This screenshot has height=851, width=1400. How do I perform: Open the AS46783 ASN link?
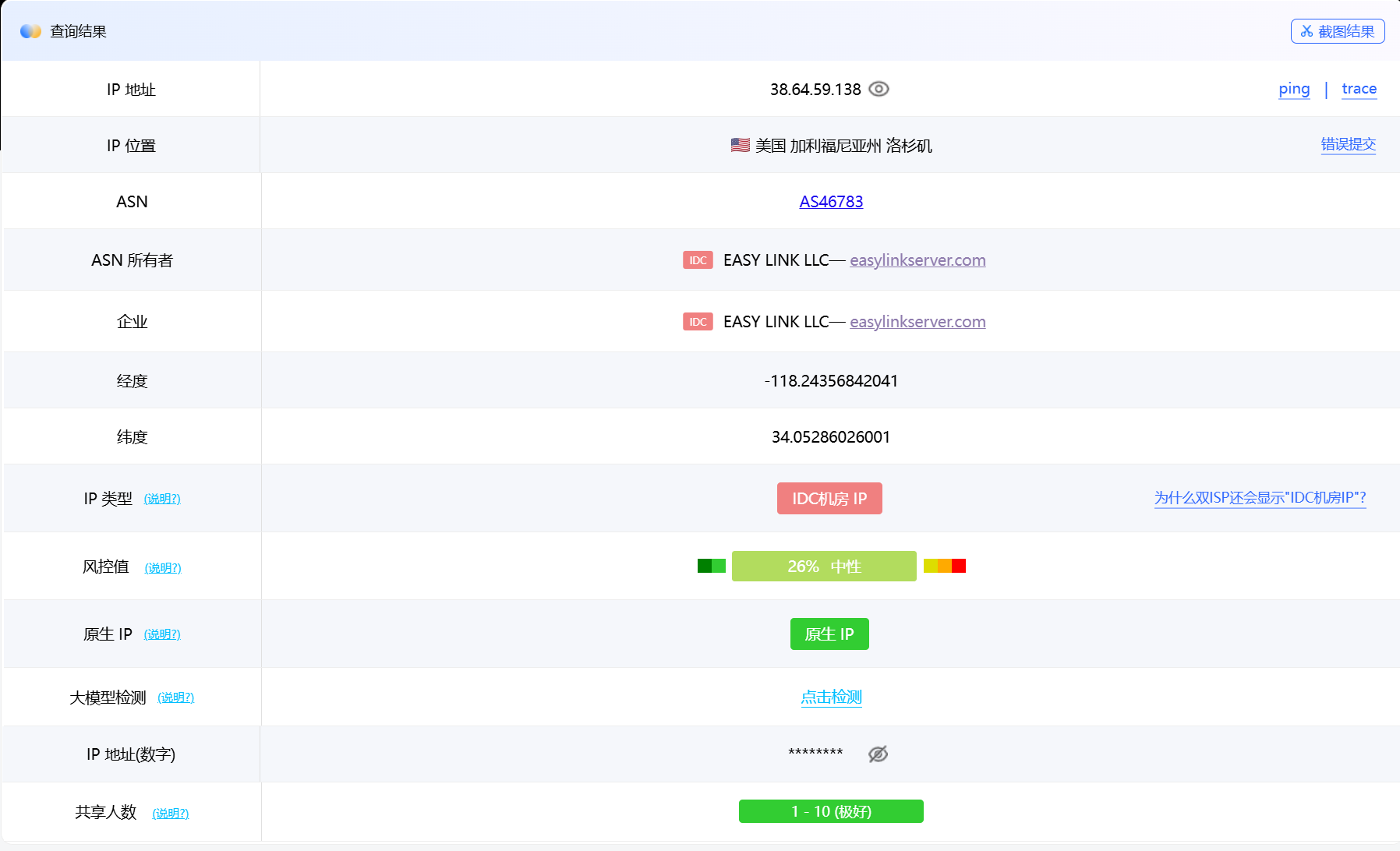pos(831,202)
